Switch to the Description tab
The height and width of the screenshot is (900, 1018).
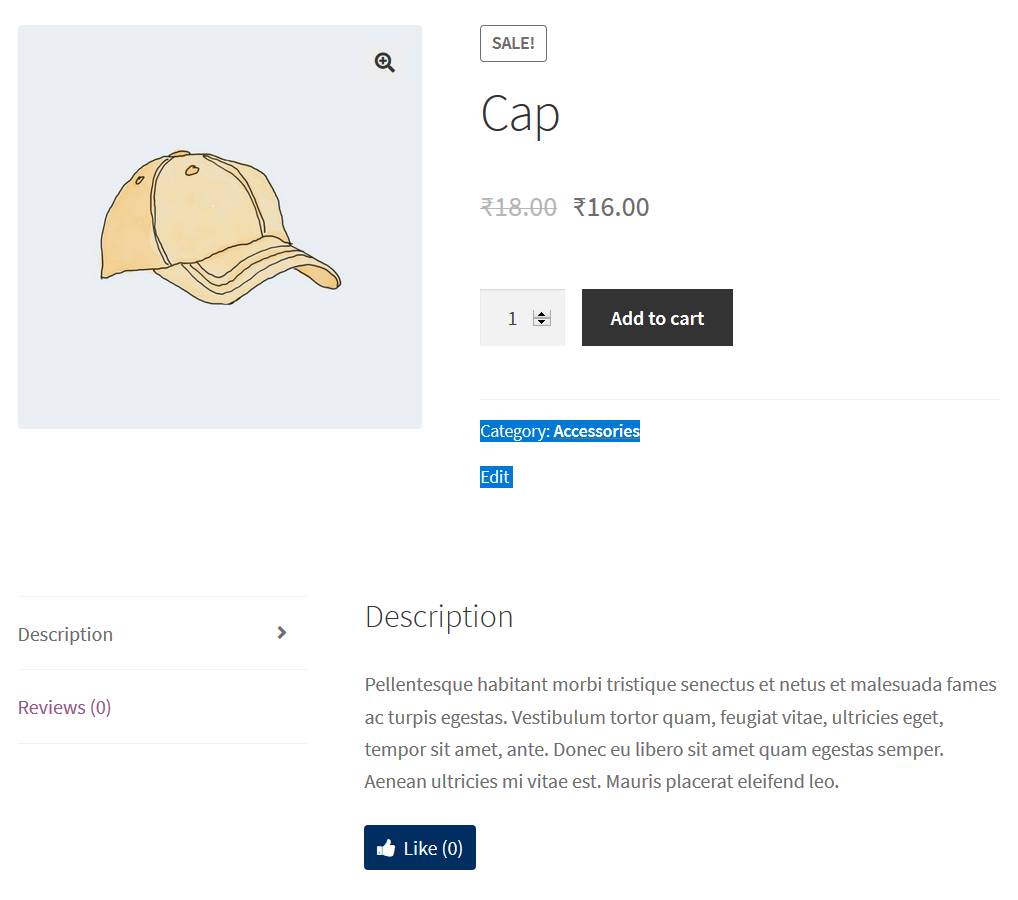(x=162, y=634)
